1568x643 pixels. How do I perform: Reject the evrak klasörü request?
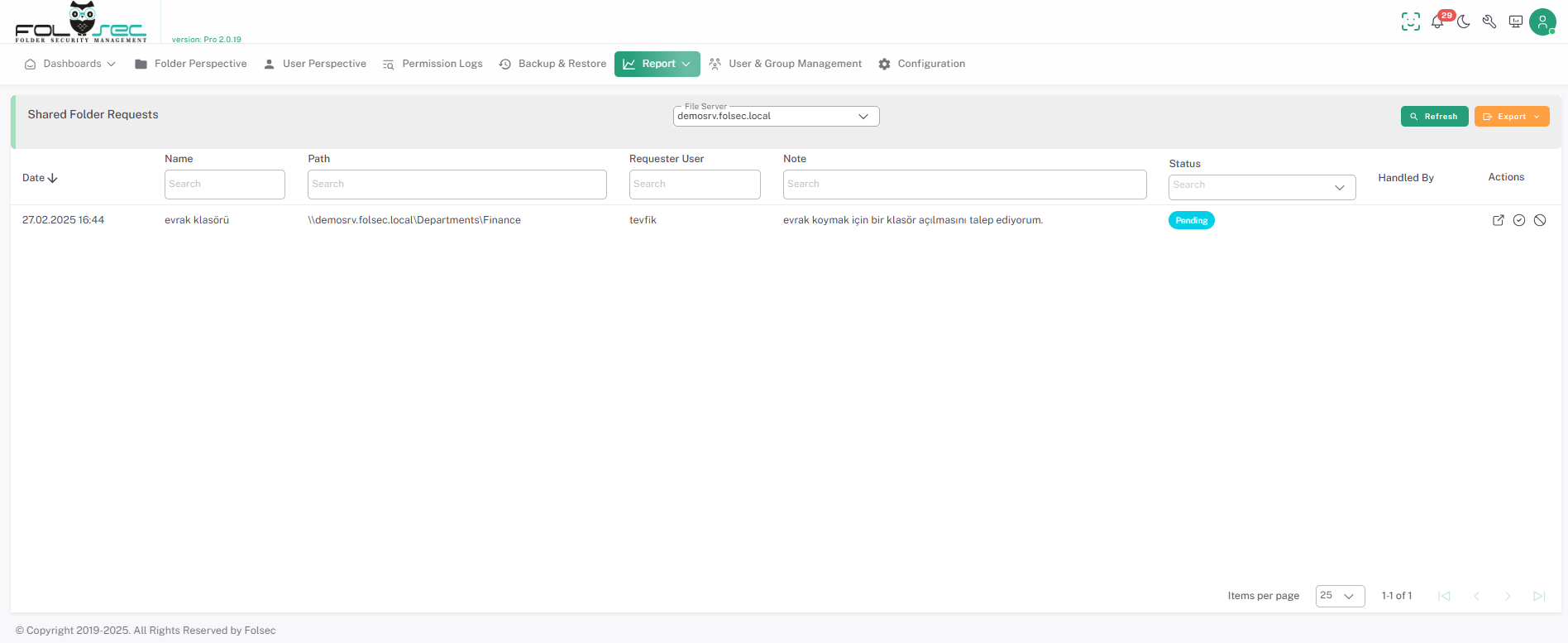1540,220
